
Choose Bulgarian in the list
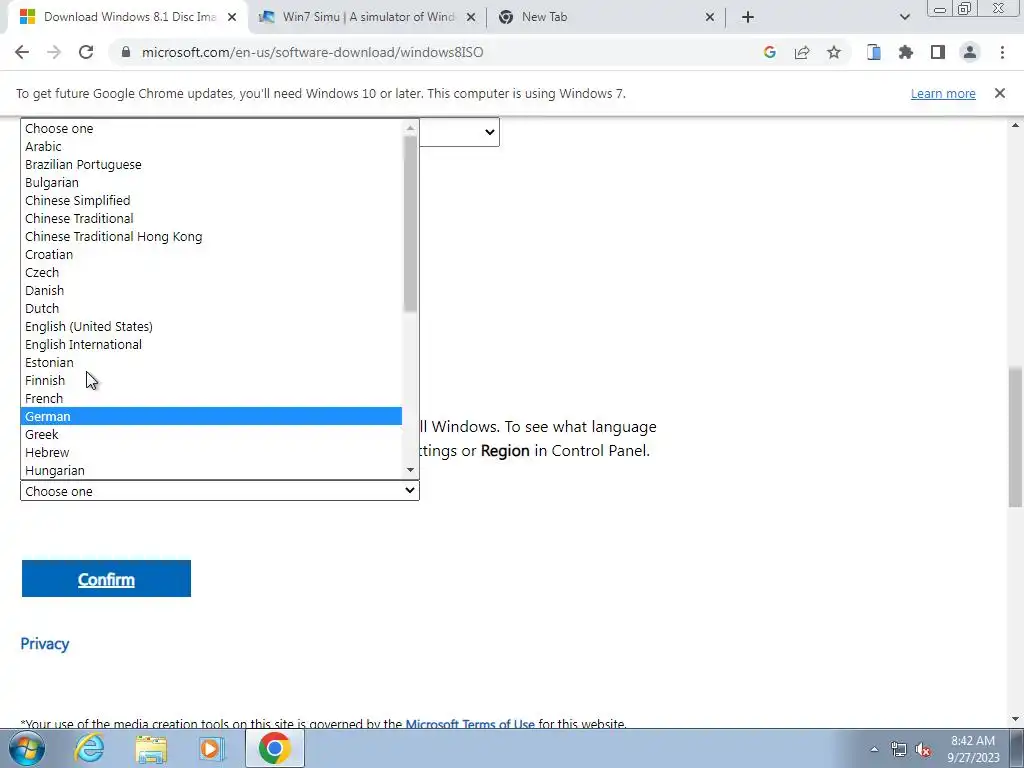pyautogui.click(x=211, y=182)
